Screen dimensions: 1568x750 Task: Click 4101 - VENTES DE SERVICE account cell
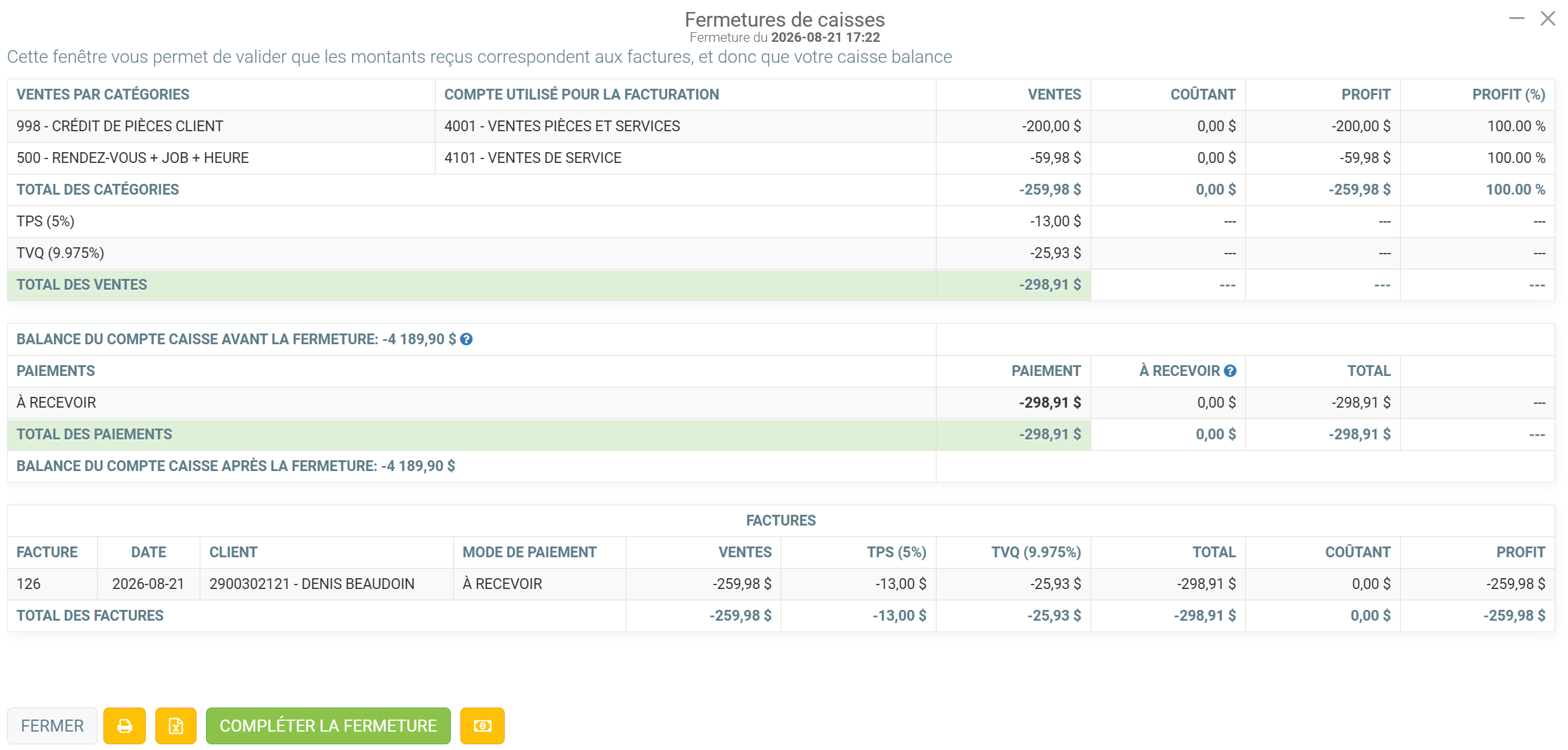pos(533,158)
